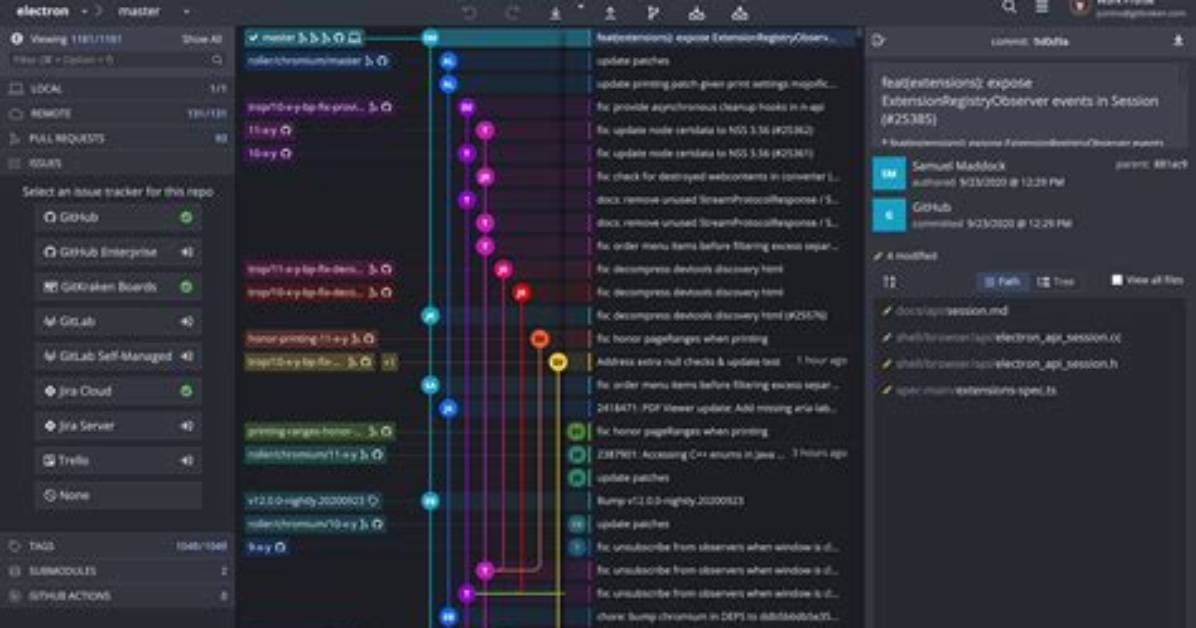The height and width of the screenshot is (628, 1196).
Task: Enable the View all files checkbox
Action: [x=1117, y=280]
